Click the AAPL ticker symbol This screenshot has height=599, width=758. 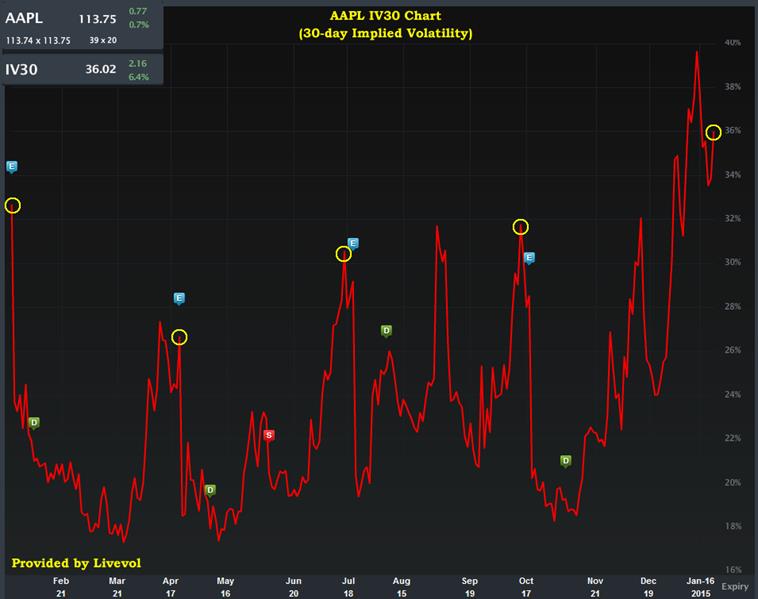tap(24, 18)
